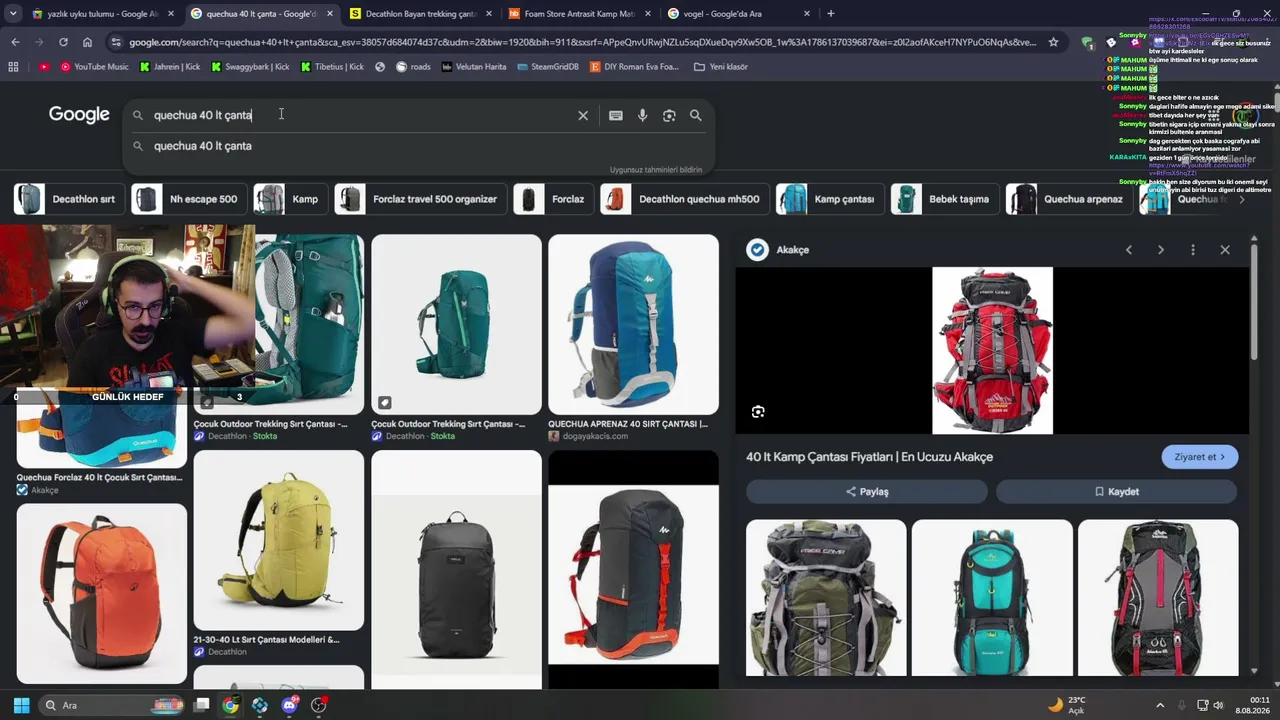This screenshot has height=720, width=1280.
Task: Open the Windows Start menu
Action: click(x=21, y=705)
